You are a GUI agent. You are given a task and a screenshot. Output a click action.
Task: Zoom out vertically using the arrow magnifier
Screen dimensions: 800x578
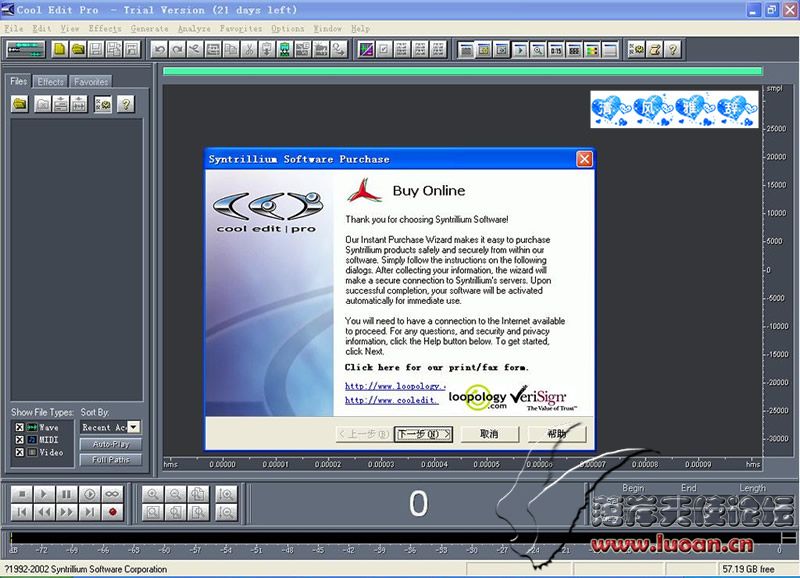(226, 512)
